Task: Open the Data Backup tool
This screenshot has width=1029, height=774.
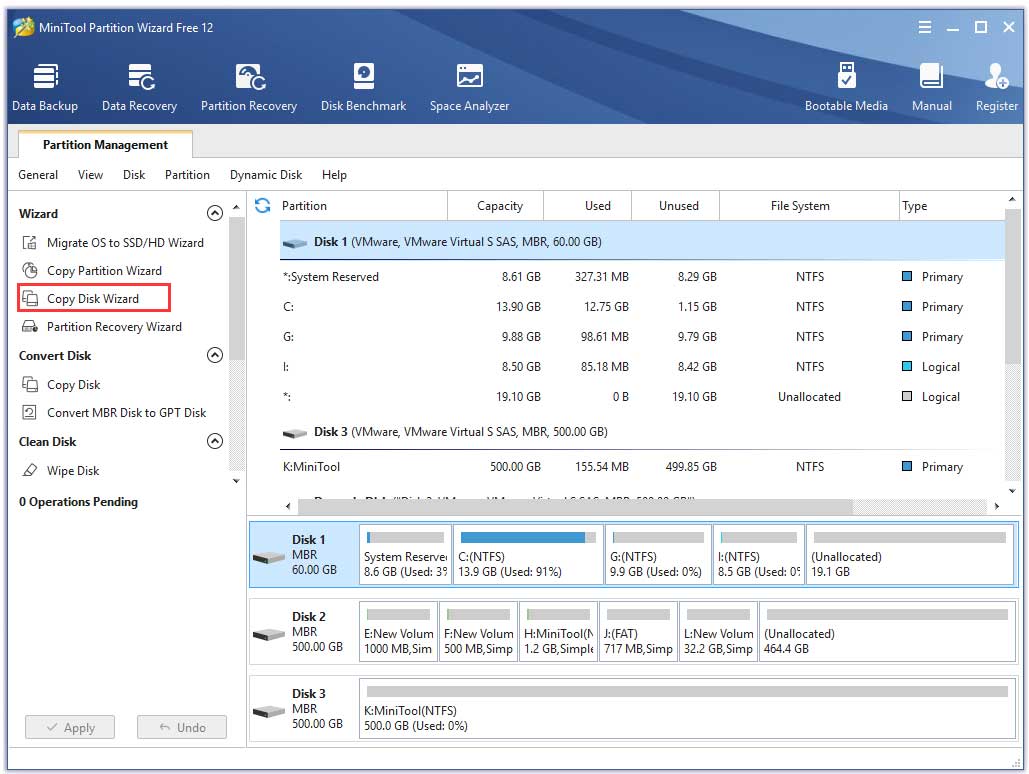Action: (45, 87)
